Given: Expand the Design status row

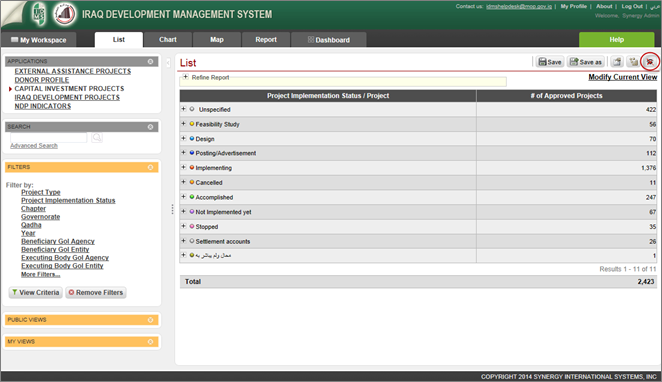Looking at the screenshot, I should pos(183,138).
